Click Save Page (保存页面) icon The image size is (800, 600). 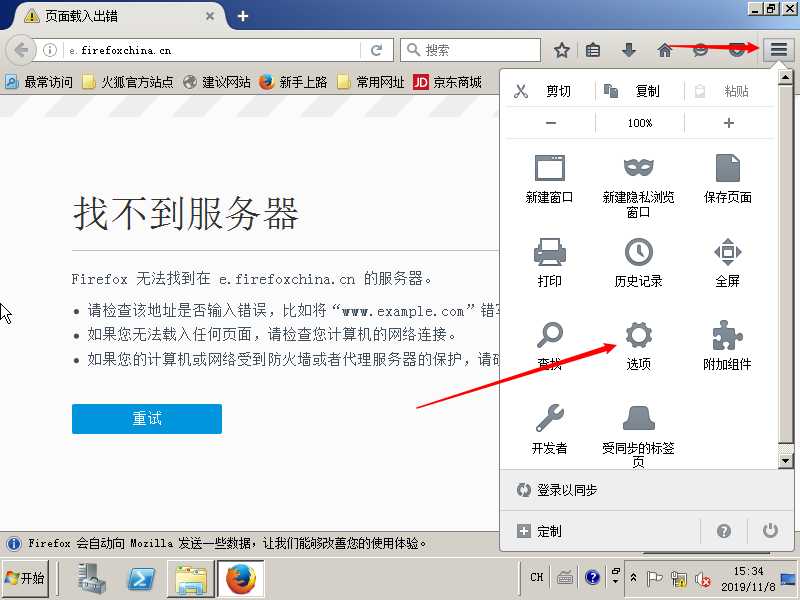(728, 168)
